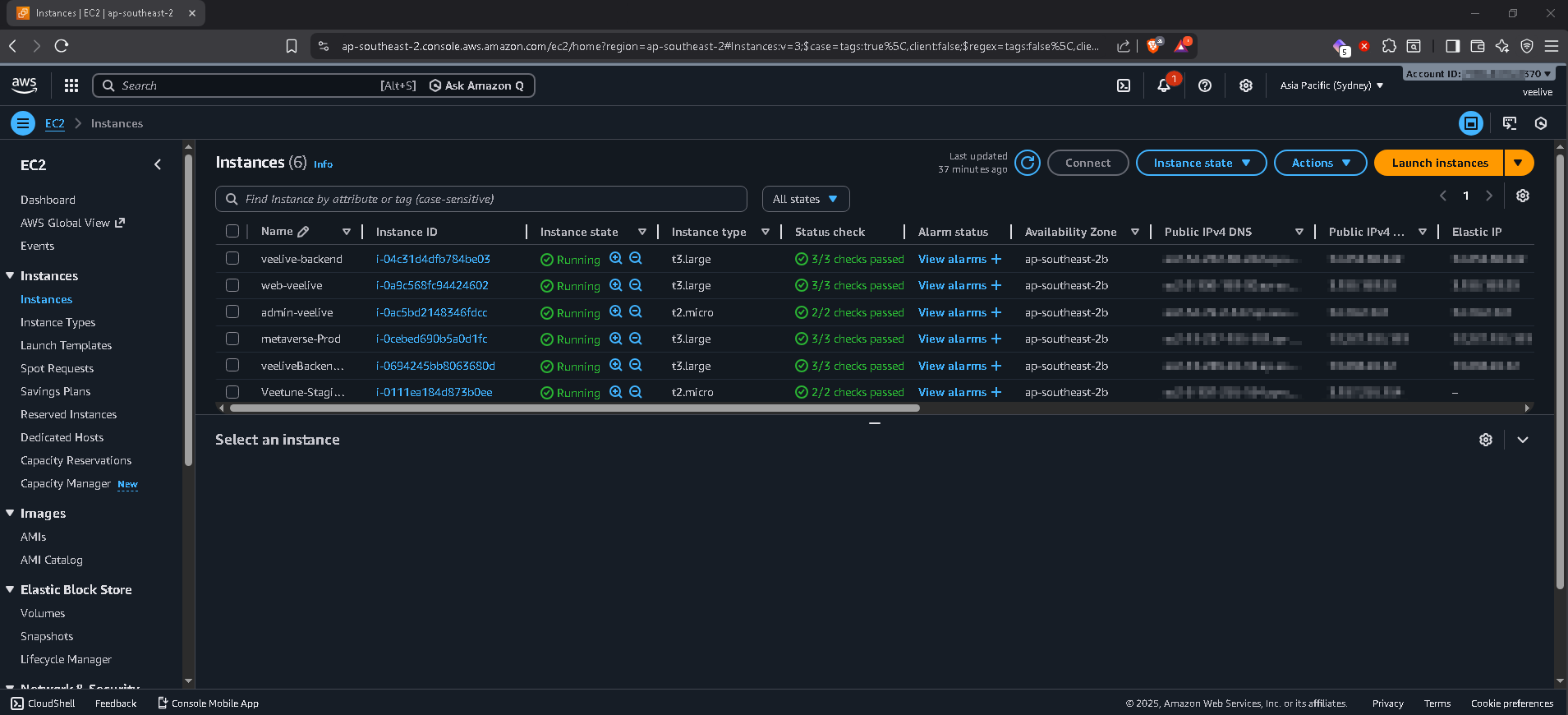Select all instances checkbox in header

(232, 232)
